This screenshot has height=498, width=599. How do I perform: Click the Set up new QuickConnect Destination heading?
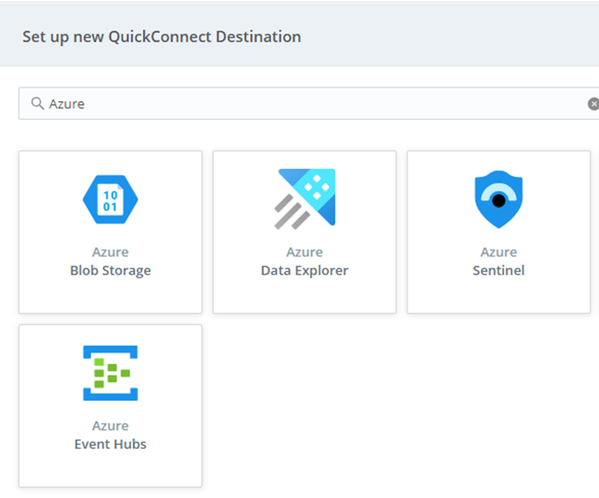point(162,37)
